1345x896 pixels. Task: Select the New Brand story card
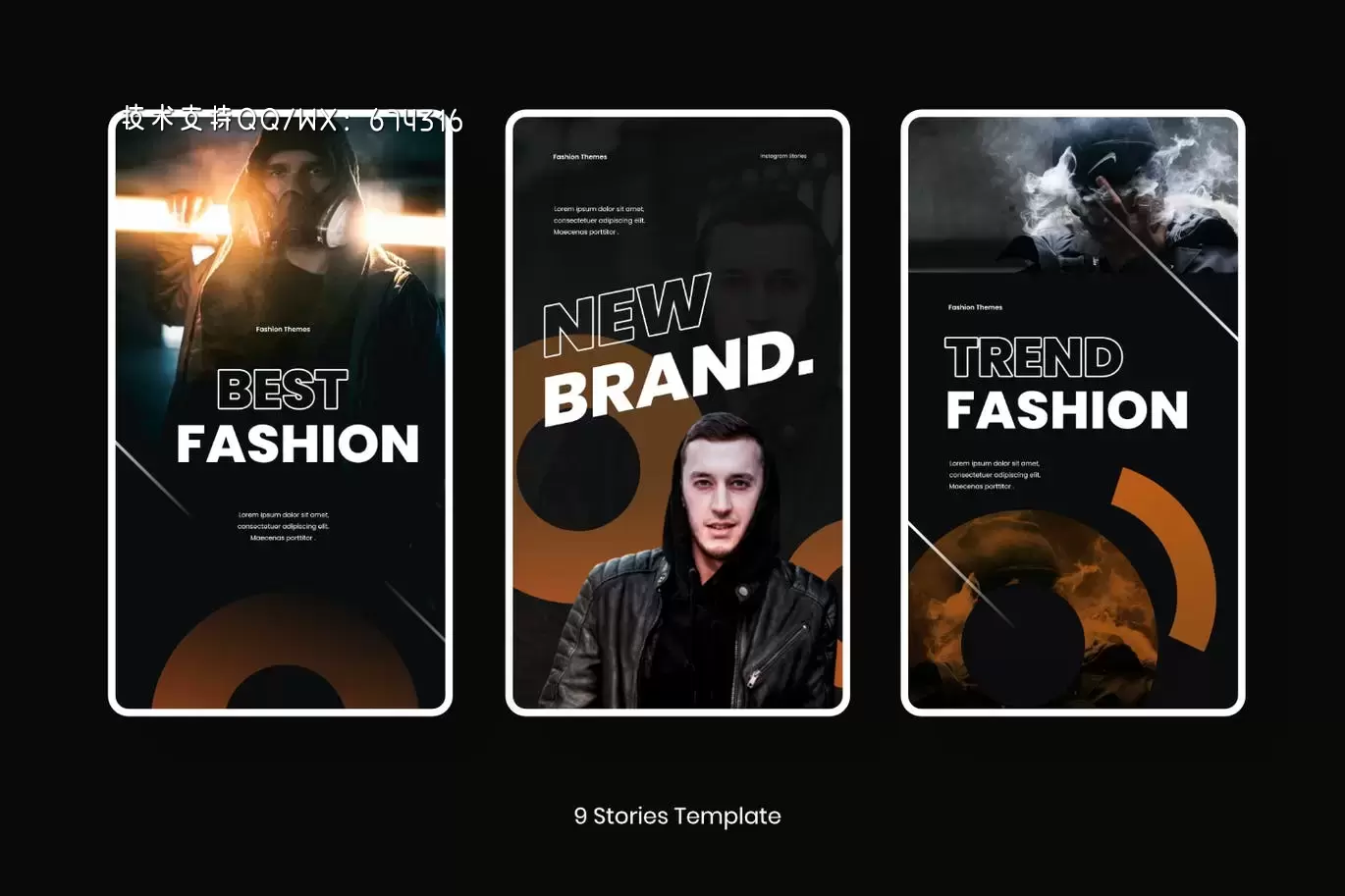(677, 412)
